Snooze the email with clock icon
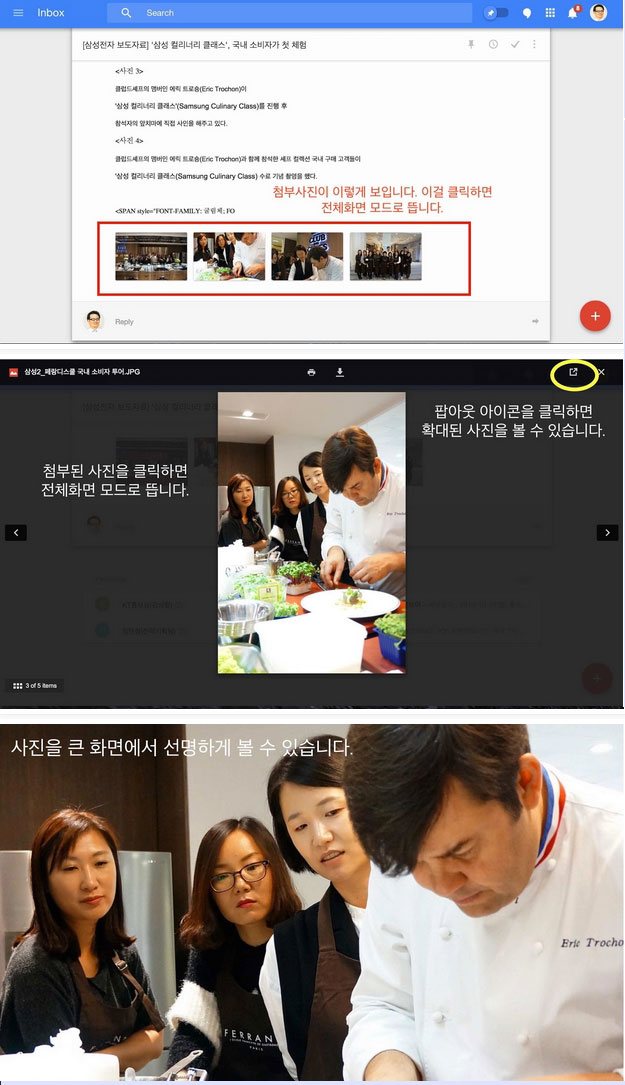 (493, 45)
